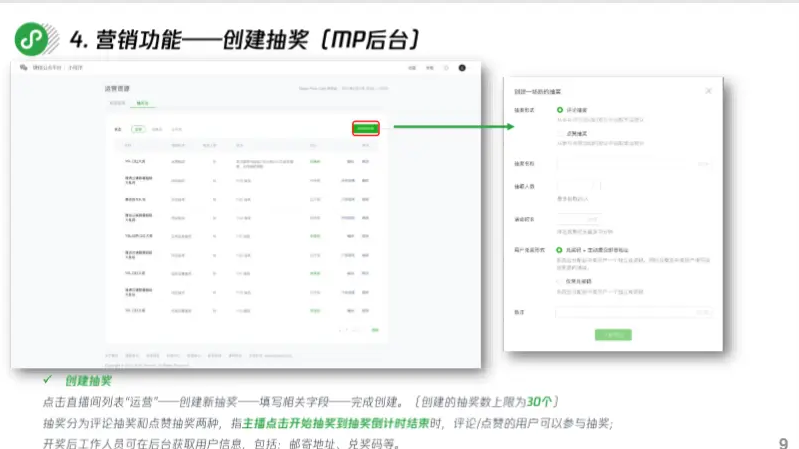Viewport: 799px width, 449px height.
Task: Click the green mini-program logo in slide header
Action: tap(32, 39)
